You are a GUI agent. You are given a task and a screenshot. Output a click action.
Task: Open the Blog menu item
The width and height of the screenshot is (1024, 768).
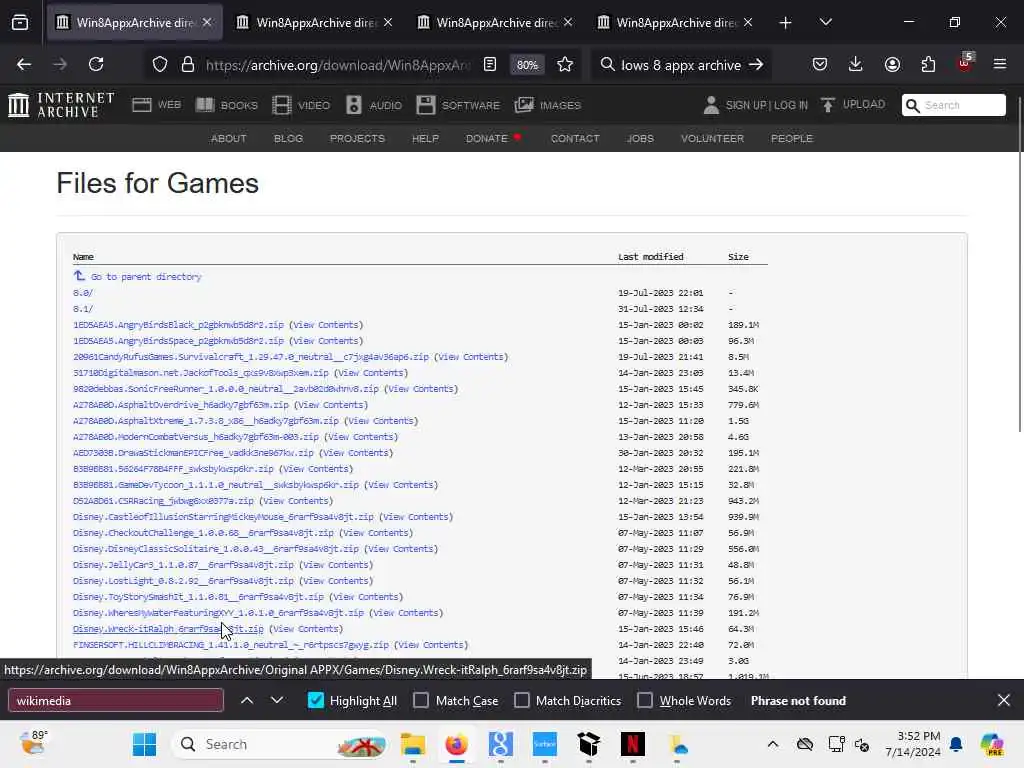pyautogui.click(x=288, y=138)
